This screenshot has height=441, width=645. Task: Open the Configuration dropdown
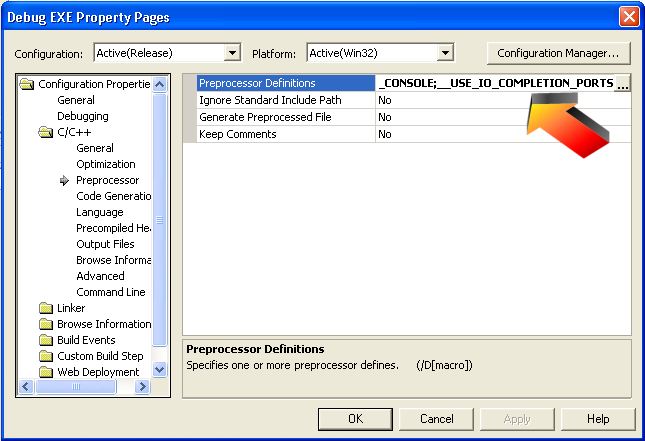(233, 52)
